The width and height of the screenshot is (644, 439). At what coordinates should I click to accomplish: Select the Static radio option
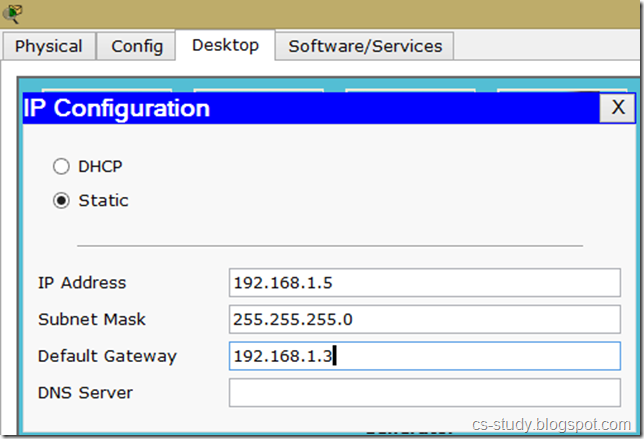62,201
